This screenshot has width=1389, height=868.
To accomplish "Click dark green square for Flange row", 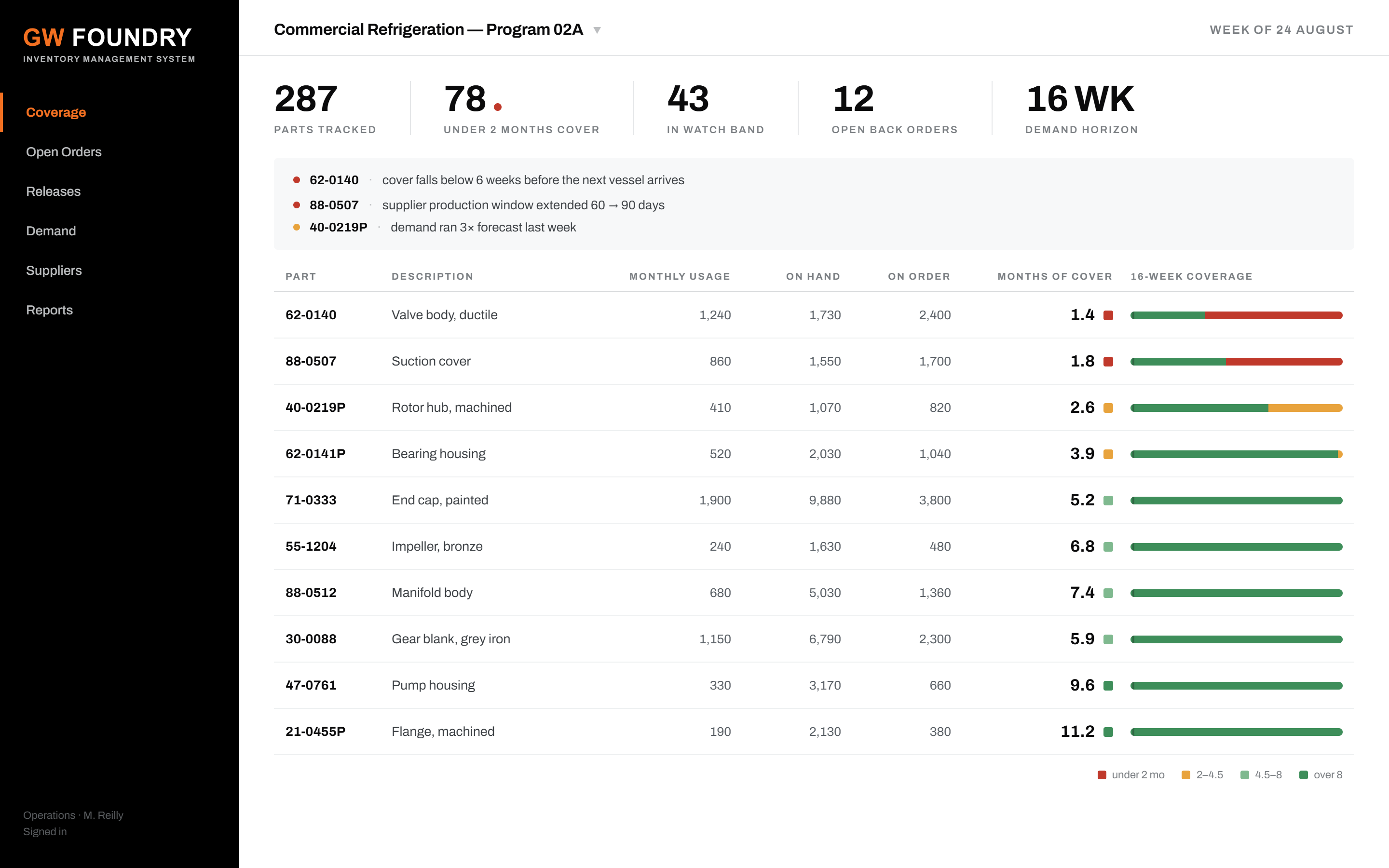I will (1108, 732).
